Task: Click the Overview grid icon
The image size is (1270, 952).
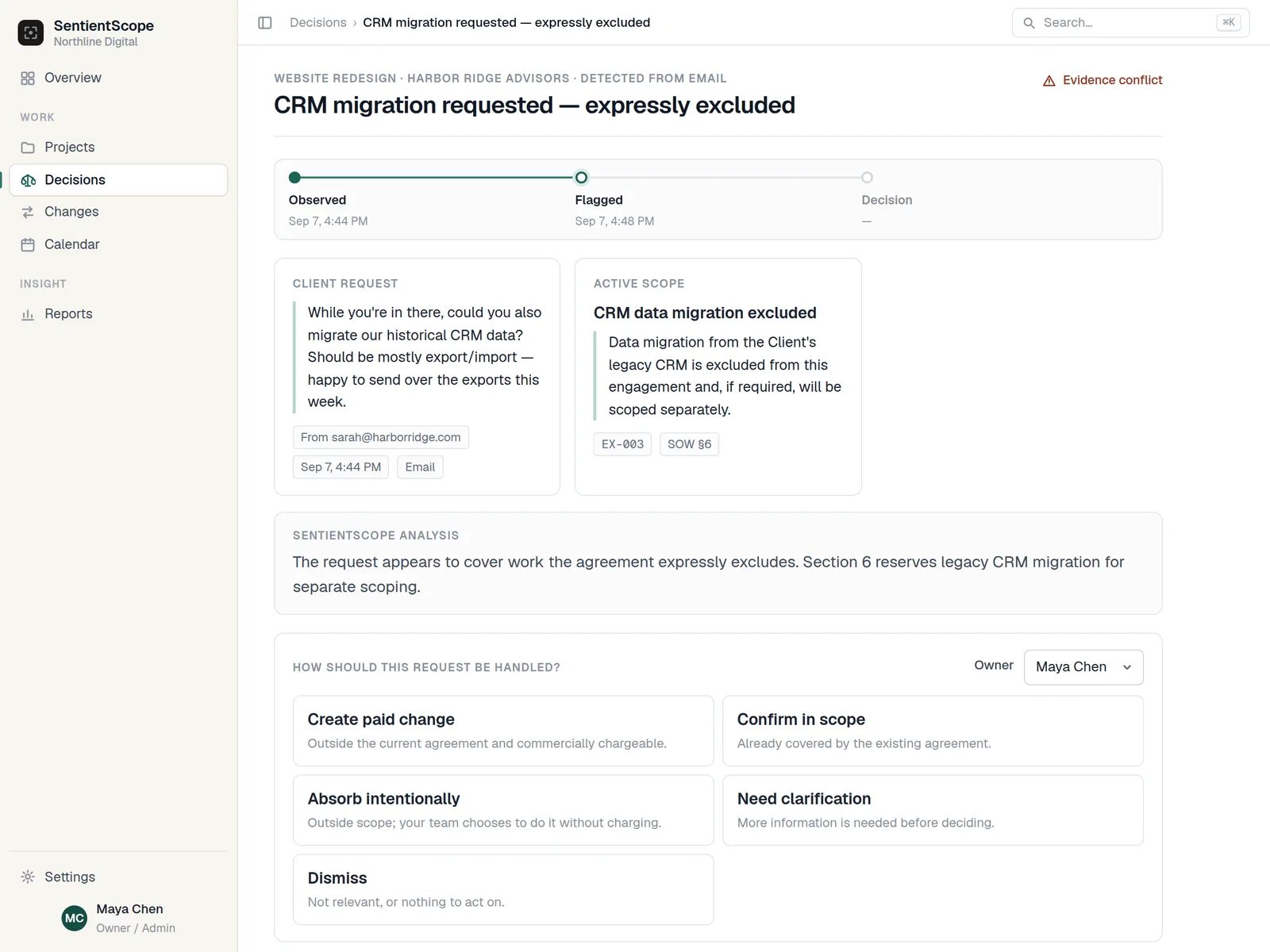Action: pos(28,78)
